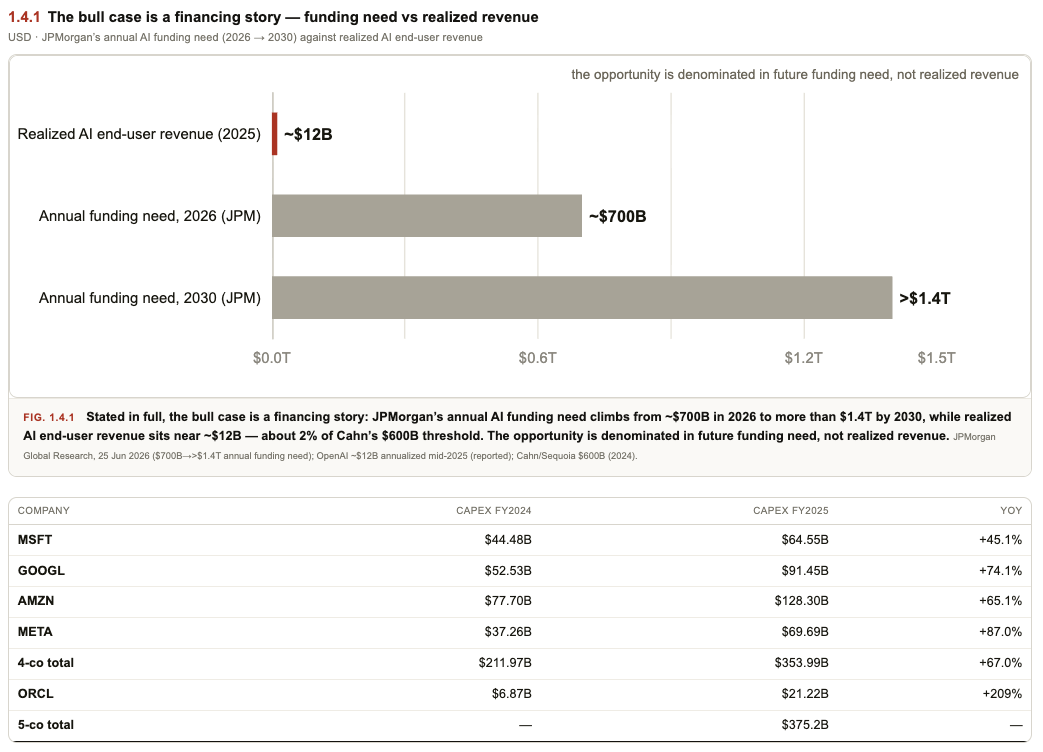
Task: Click the 'COMPANY' column header
Action: [43, 511]
